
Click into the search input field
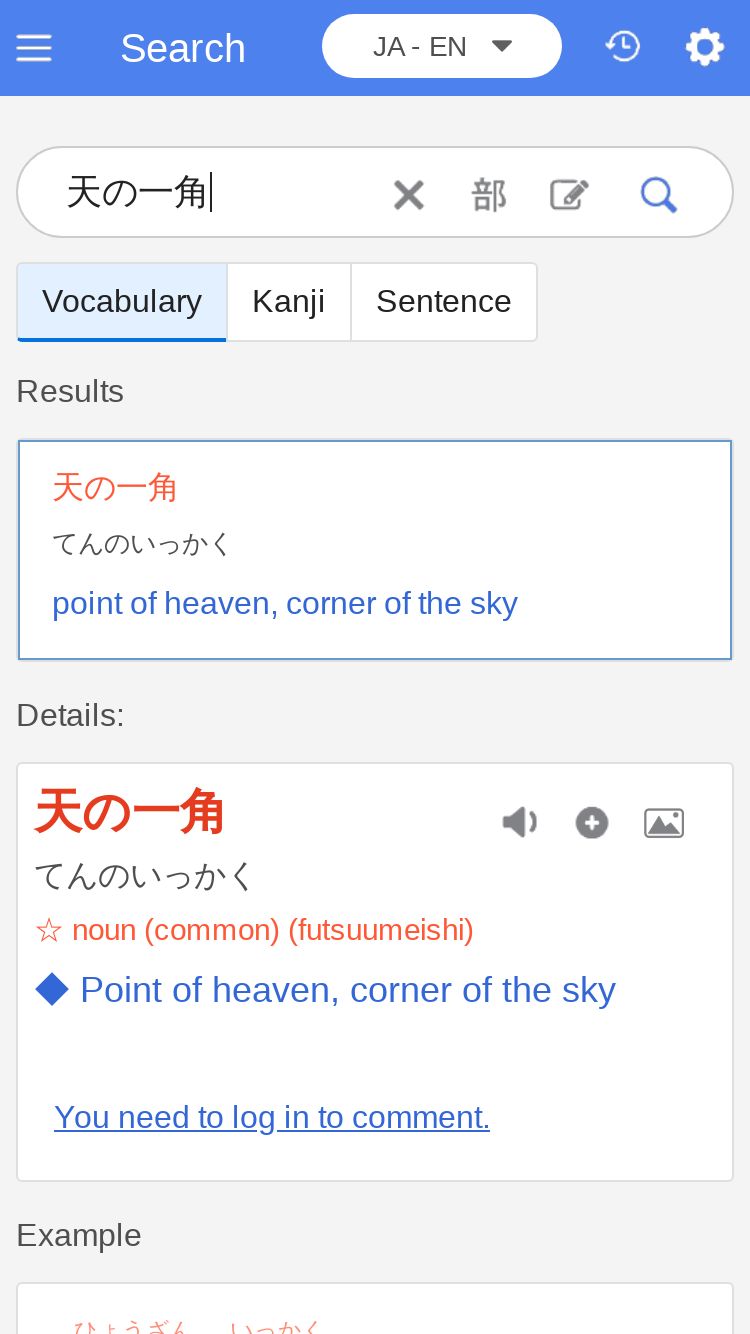click(x=220, y=192)
